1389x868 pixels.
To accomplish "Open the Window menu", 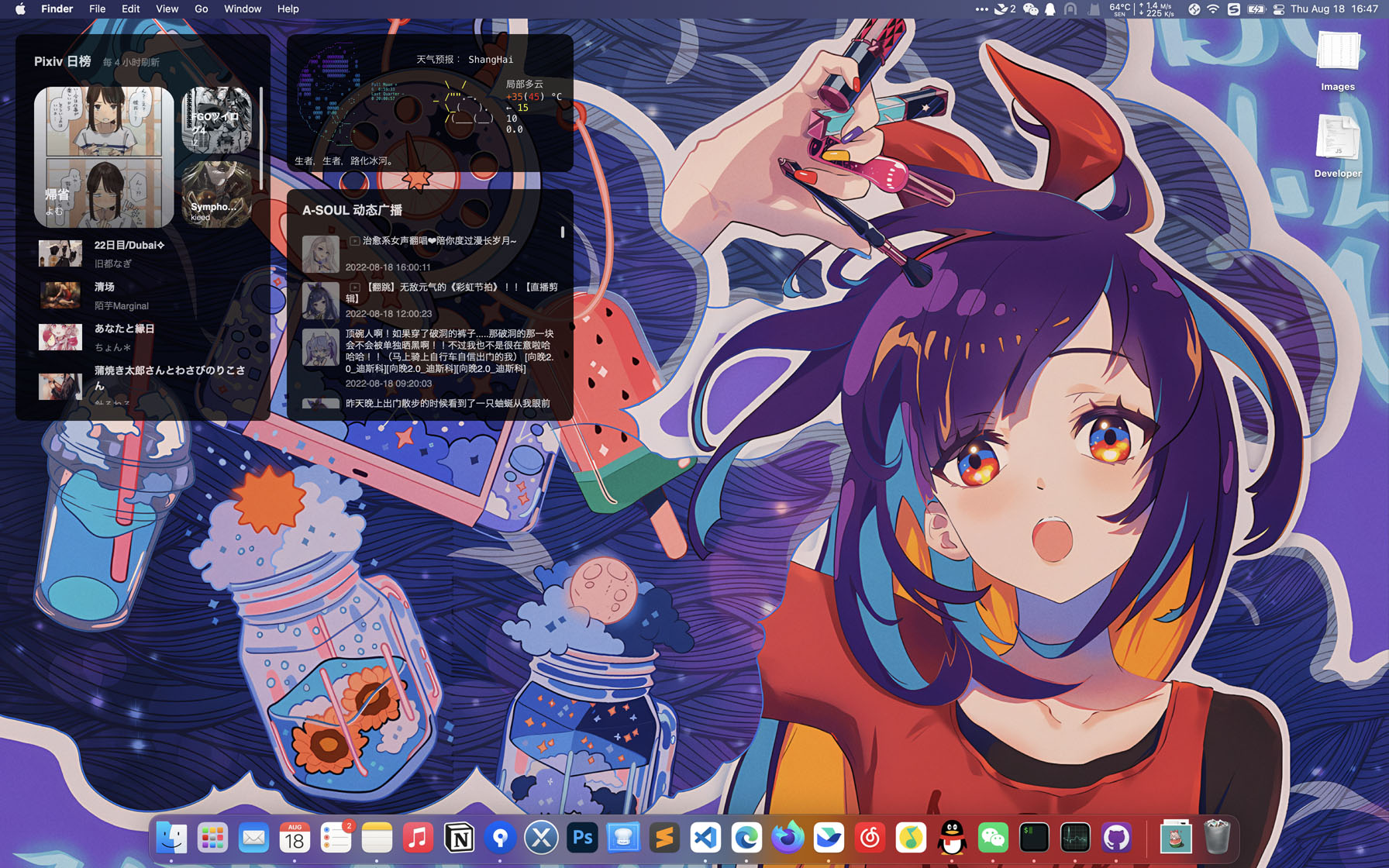I will pyautogui.click(x=243, y=9).
